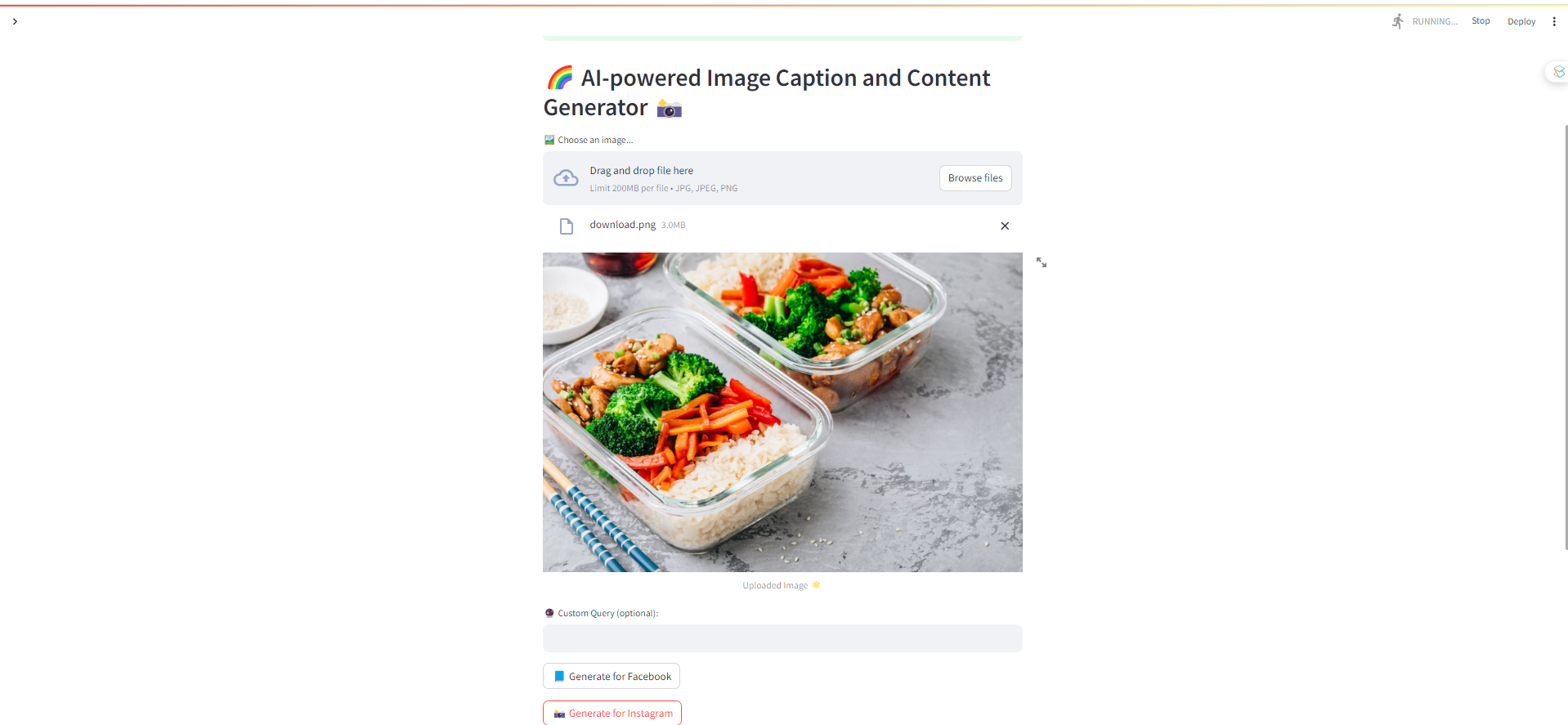Remove the download.png uploaded file
1568x725 pixels.
[x=1005, y=226]
